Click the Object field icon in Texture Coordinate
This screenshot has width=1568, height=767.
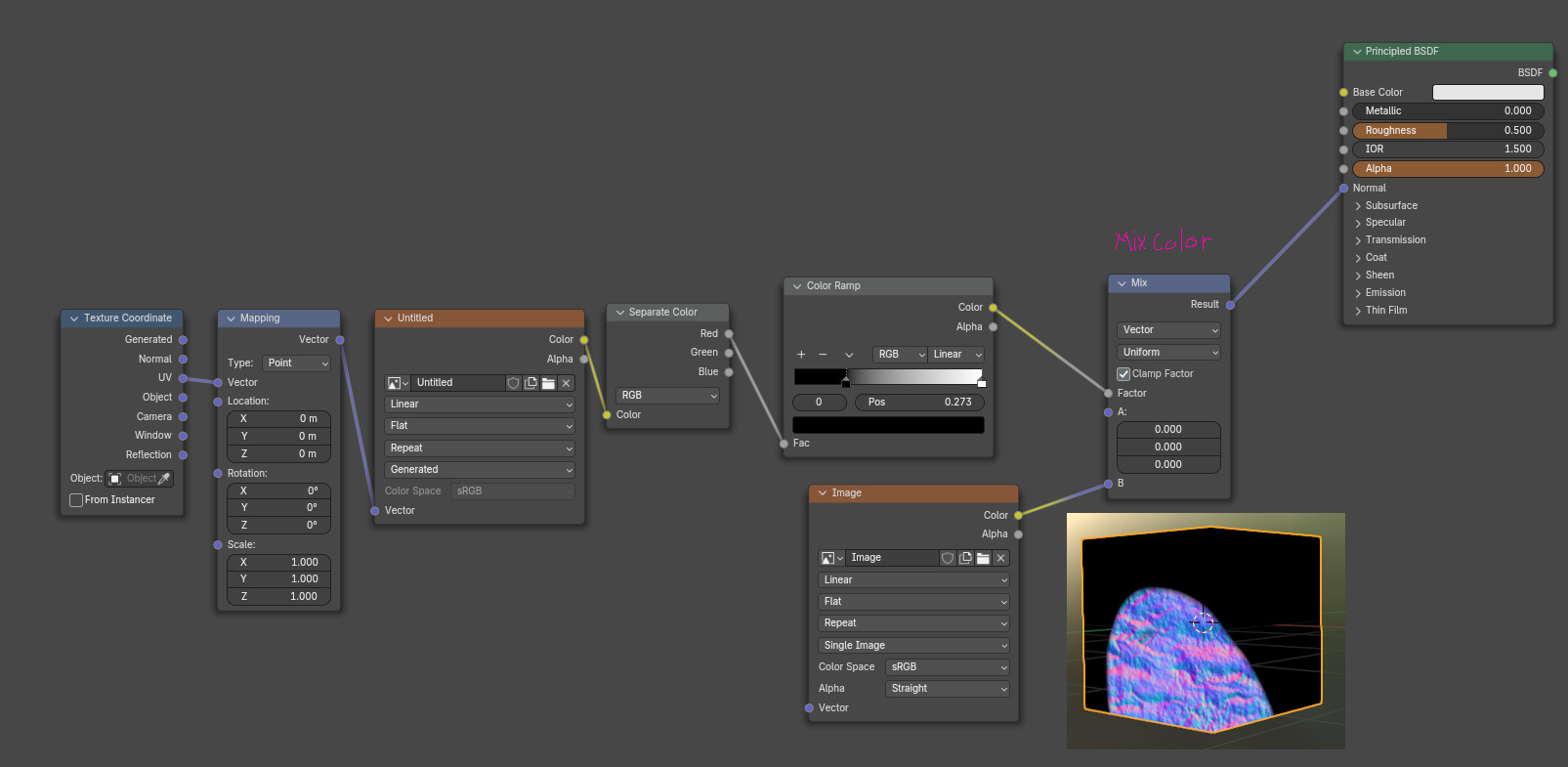(x=115, y=479)
